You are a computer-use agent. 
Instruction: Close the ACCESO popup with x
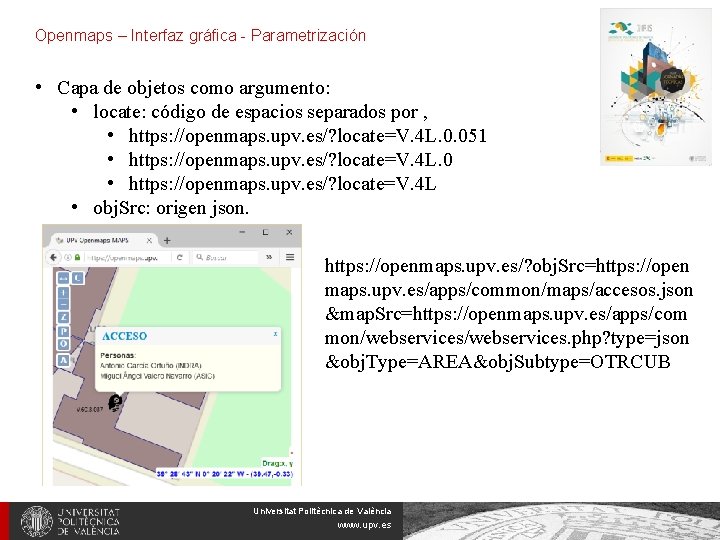[x=275, y=334]
